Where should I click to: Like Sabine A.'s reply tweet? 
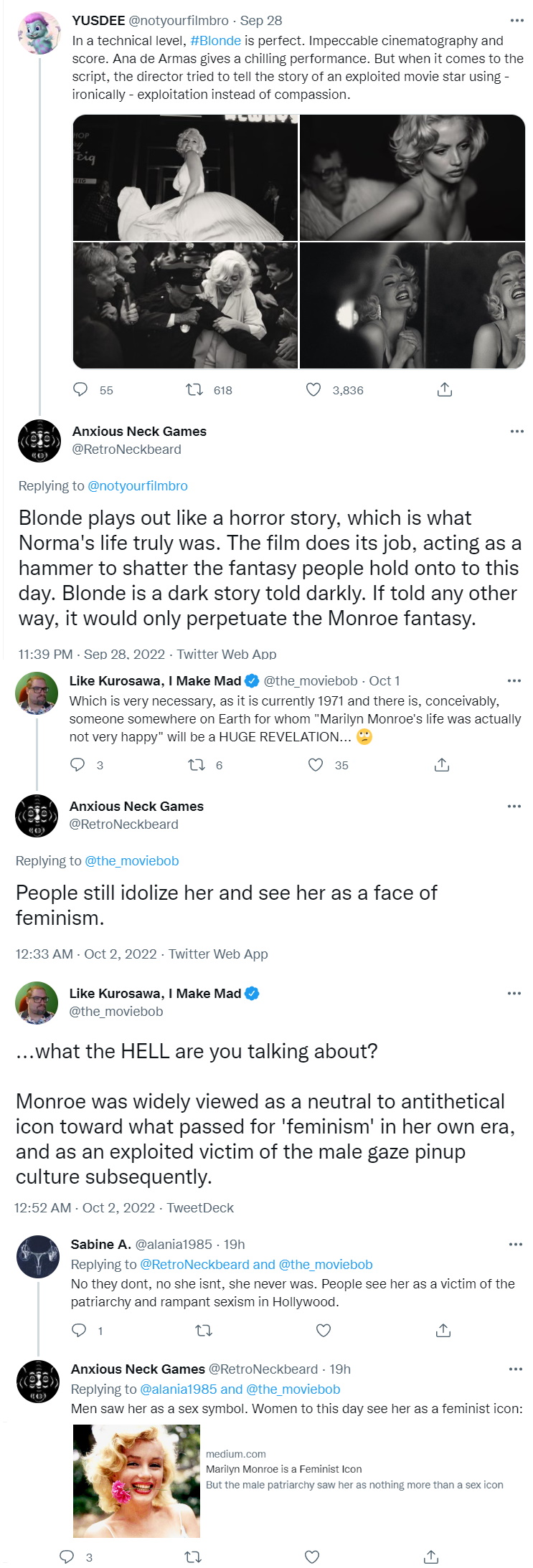[324, 1330]
